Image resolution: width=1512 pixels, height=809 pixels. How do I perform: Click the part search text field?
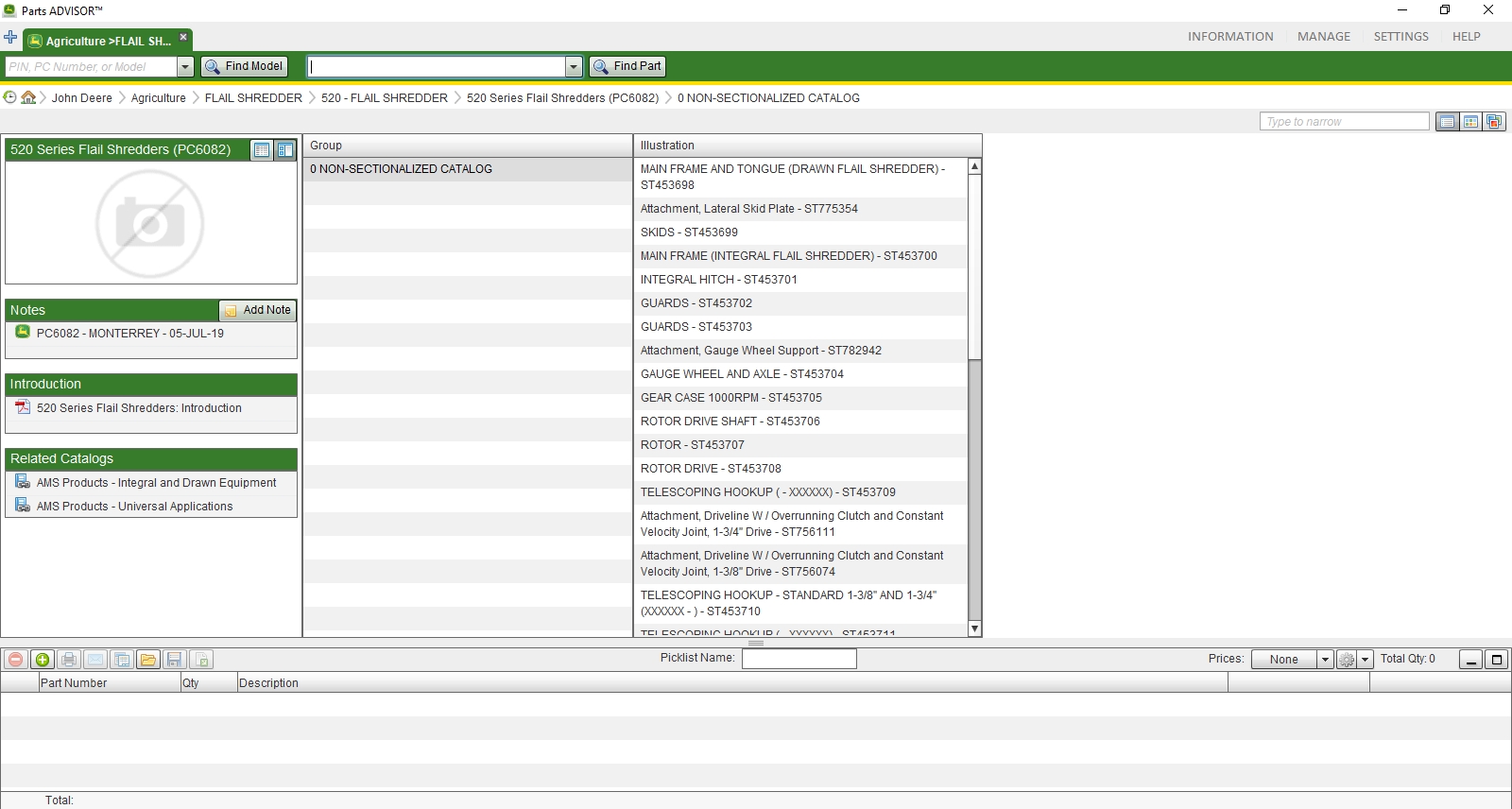(436, 67)
